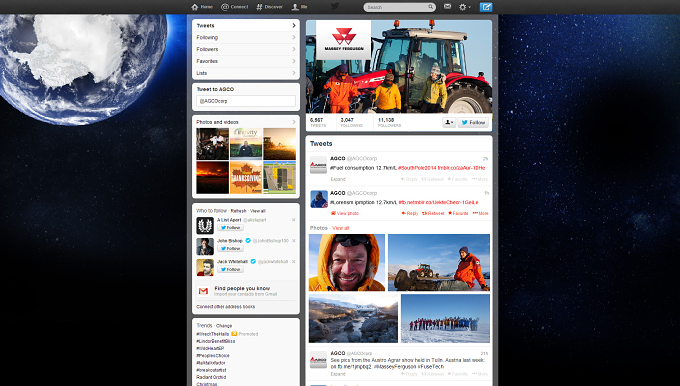Screen dimensions: 680x386
Task: Open user actions dropdown beside Follow
Action: (x=449, y=122)
